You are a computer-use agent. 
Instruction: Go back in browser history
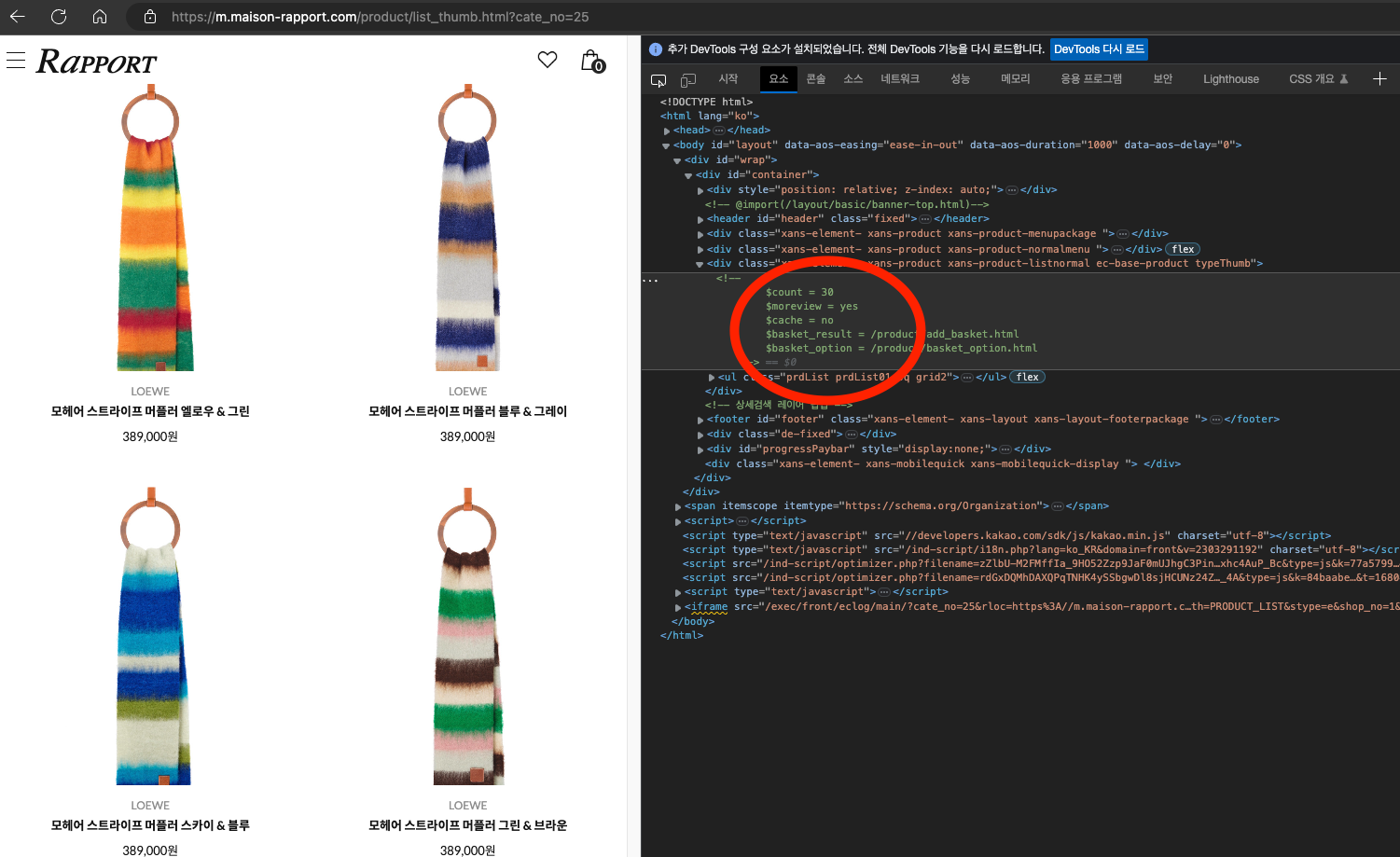pos(17,17)
